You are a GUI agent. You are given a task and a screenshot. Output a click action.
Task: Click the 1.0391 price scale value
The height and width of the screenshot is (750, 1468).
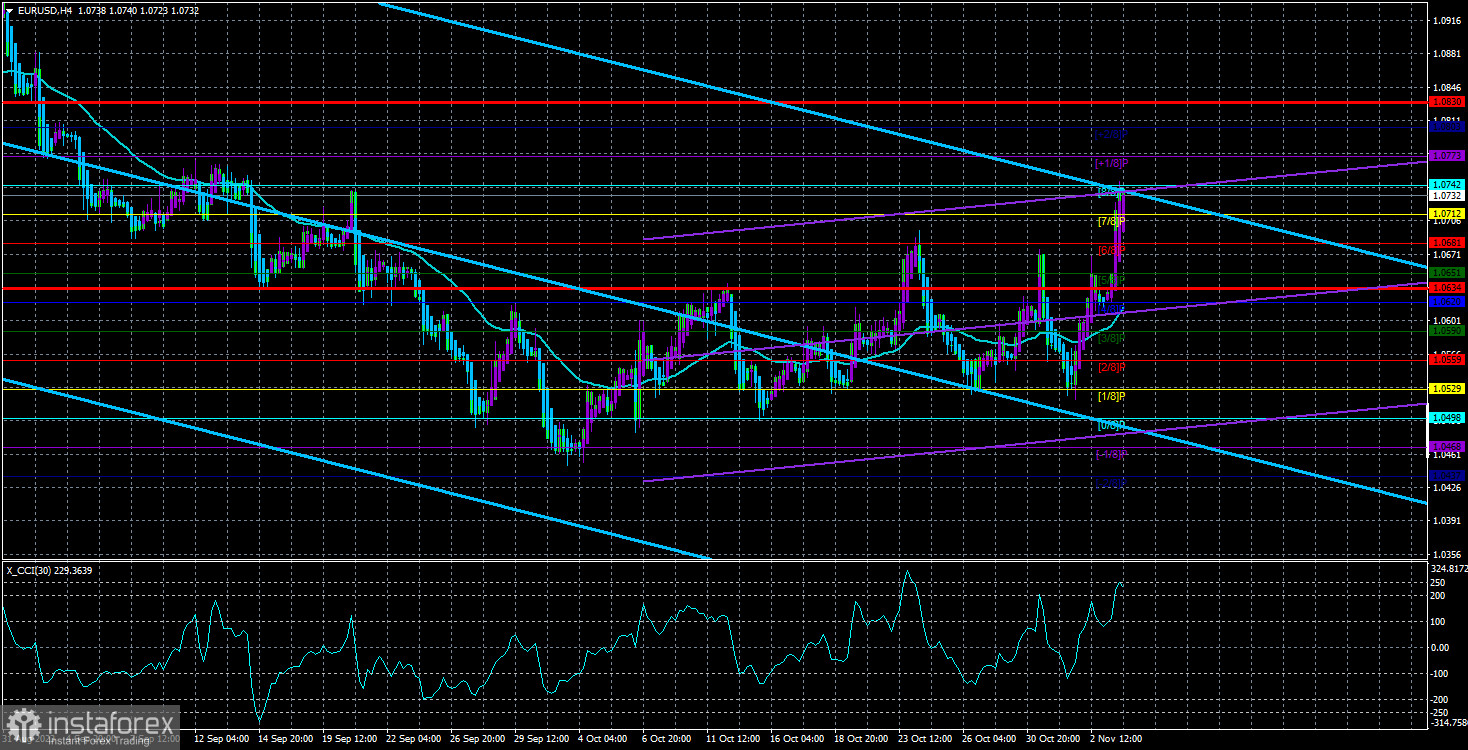click(1447, 521)
